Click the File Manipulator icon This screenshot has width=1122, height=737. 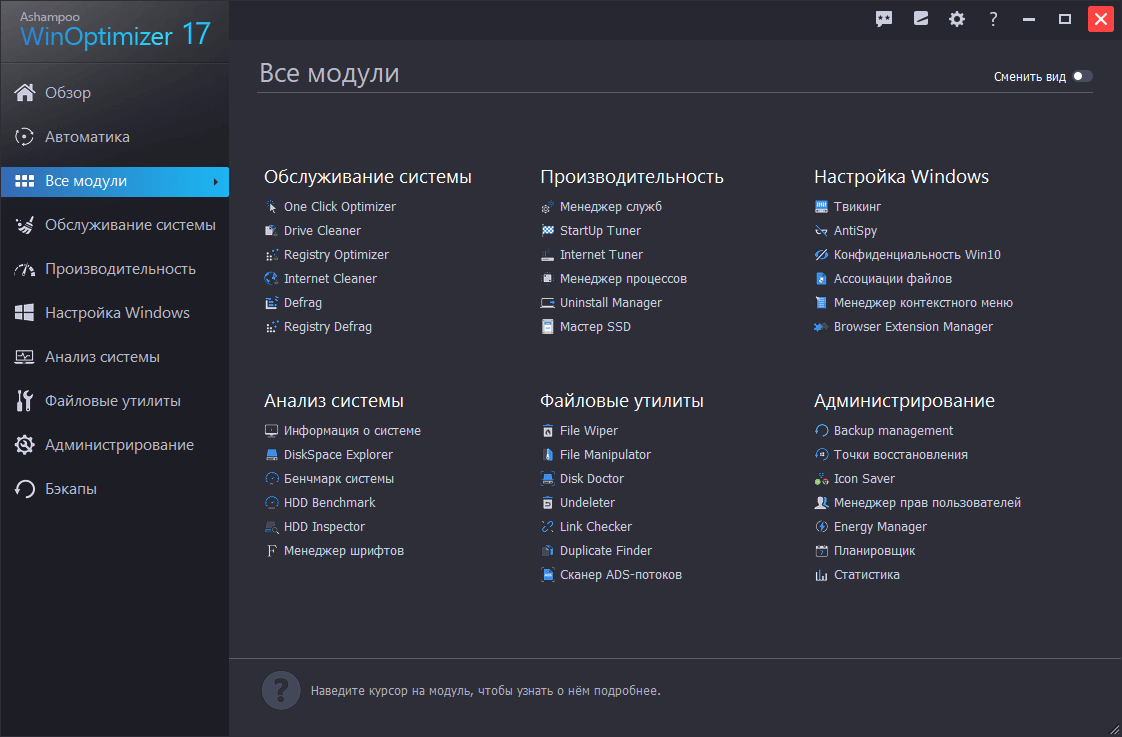click(x=547, y=454)
